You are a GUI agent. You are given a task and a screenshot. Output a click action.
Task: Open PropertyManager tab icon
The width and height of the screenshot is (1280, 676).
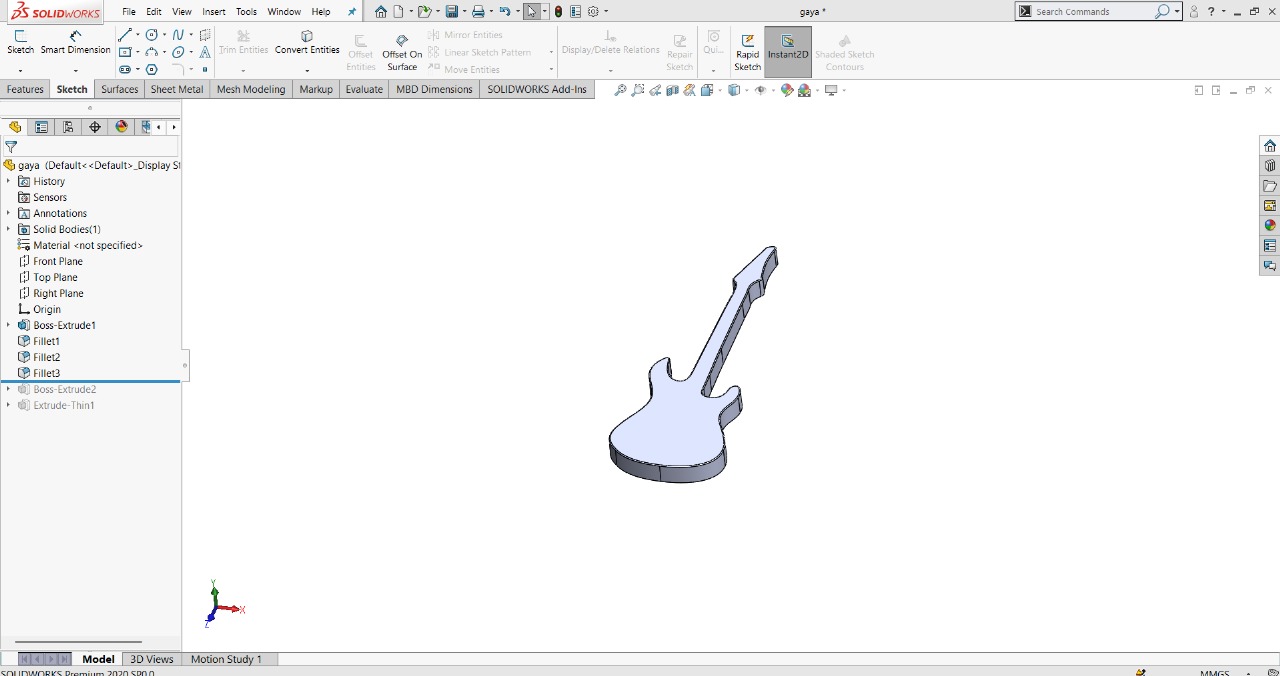[41, 127]
